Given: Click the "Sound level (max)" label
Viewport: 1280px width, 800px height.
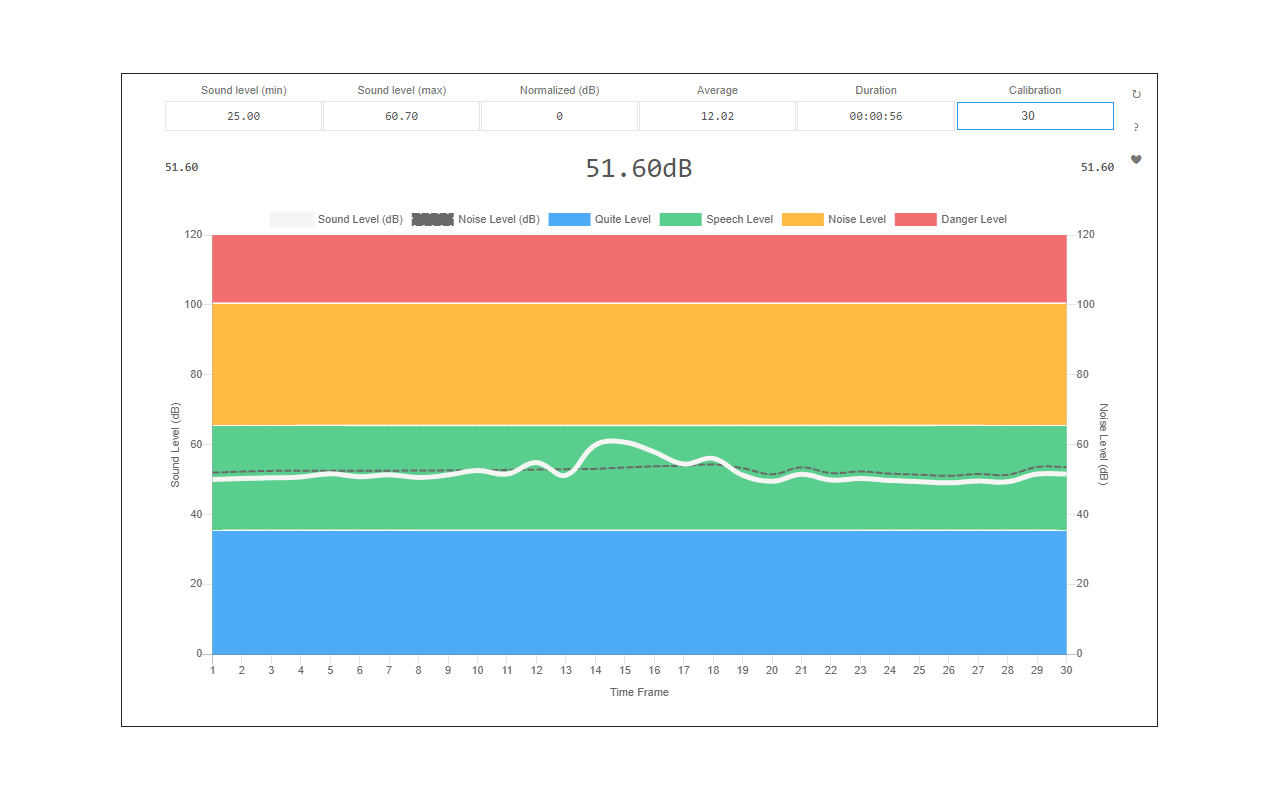Looking at the screenshot, I should [x=402, y=90].
